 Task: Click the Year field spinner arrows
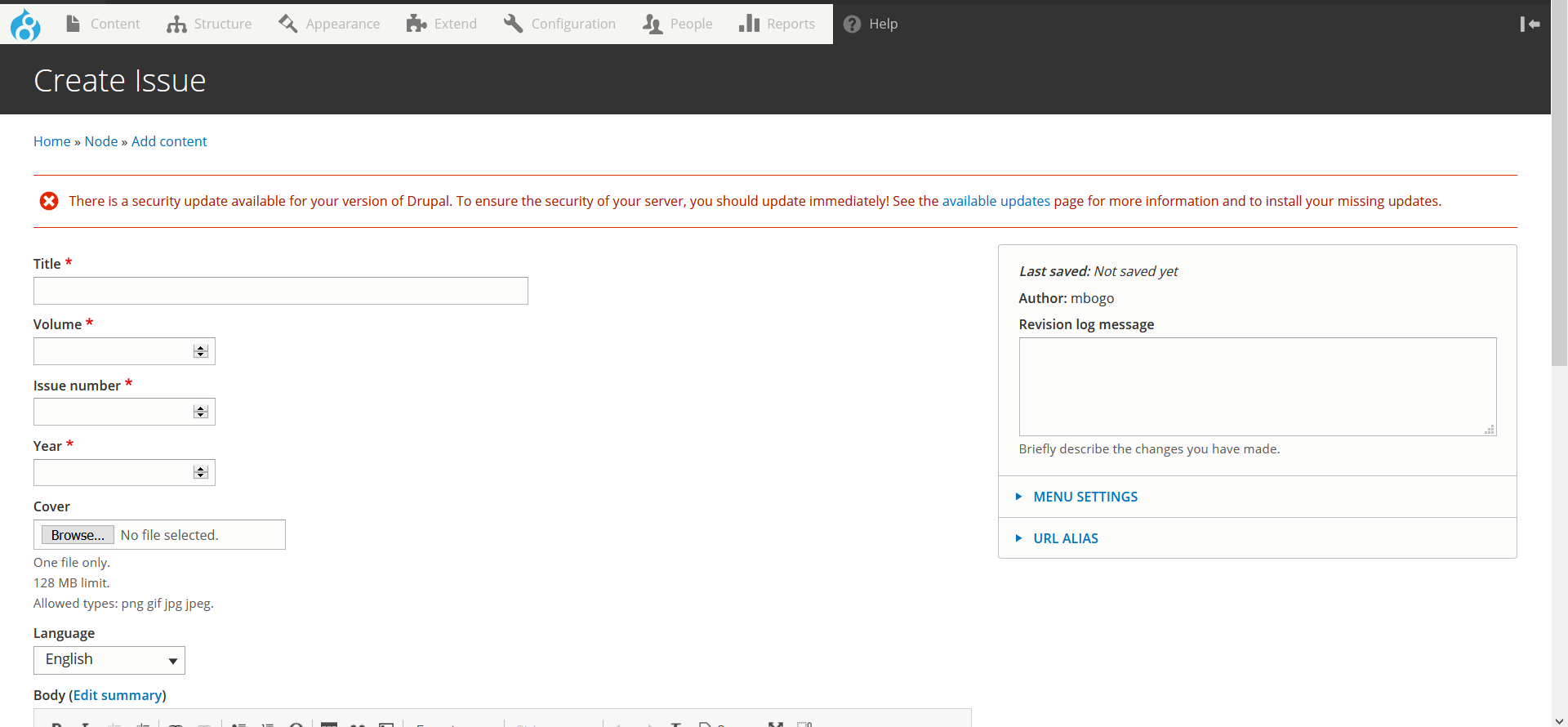201,472
